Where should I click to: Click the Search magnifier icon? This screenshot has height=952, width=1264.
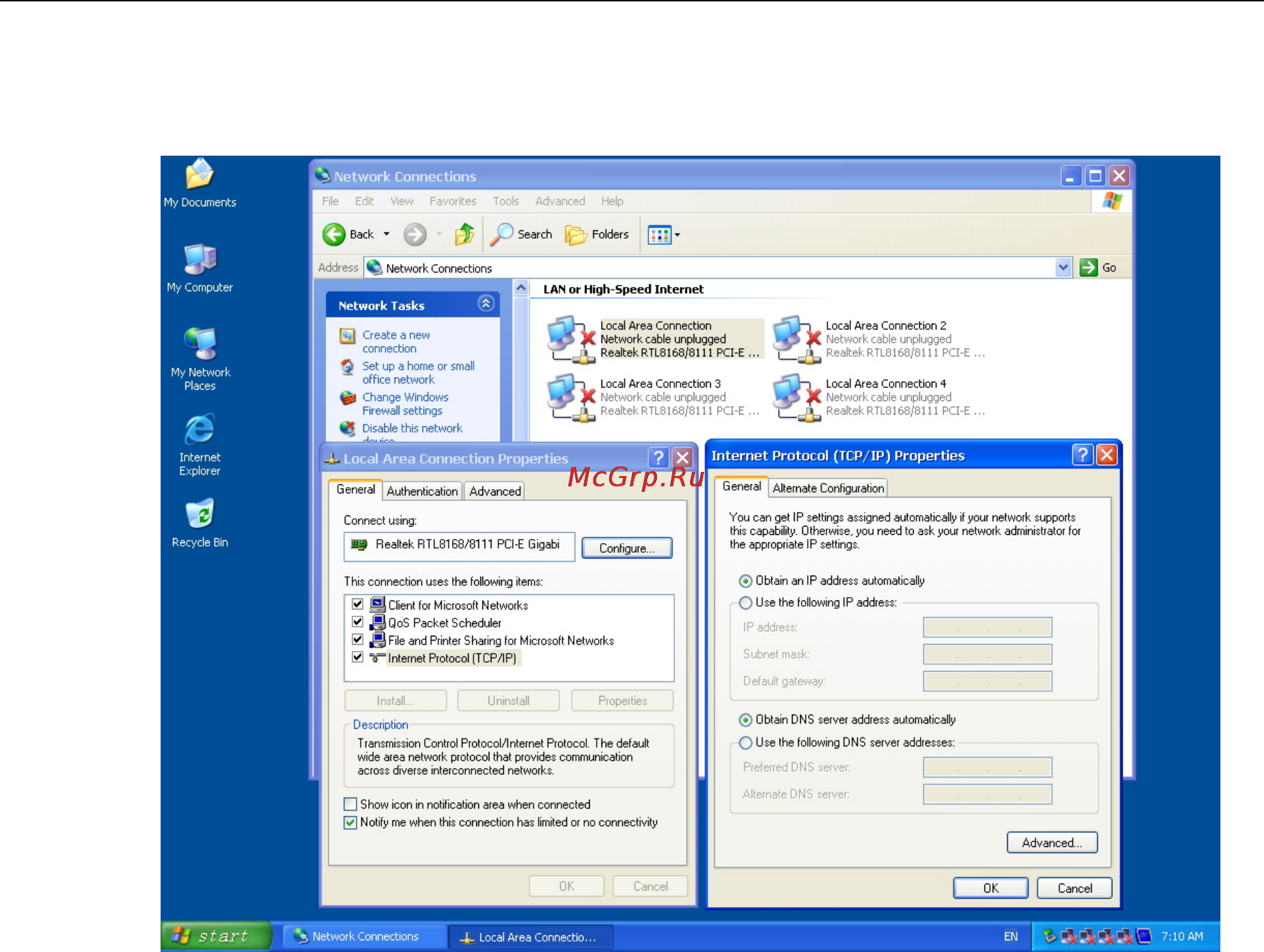tap(501, 235)
